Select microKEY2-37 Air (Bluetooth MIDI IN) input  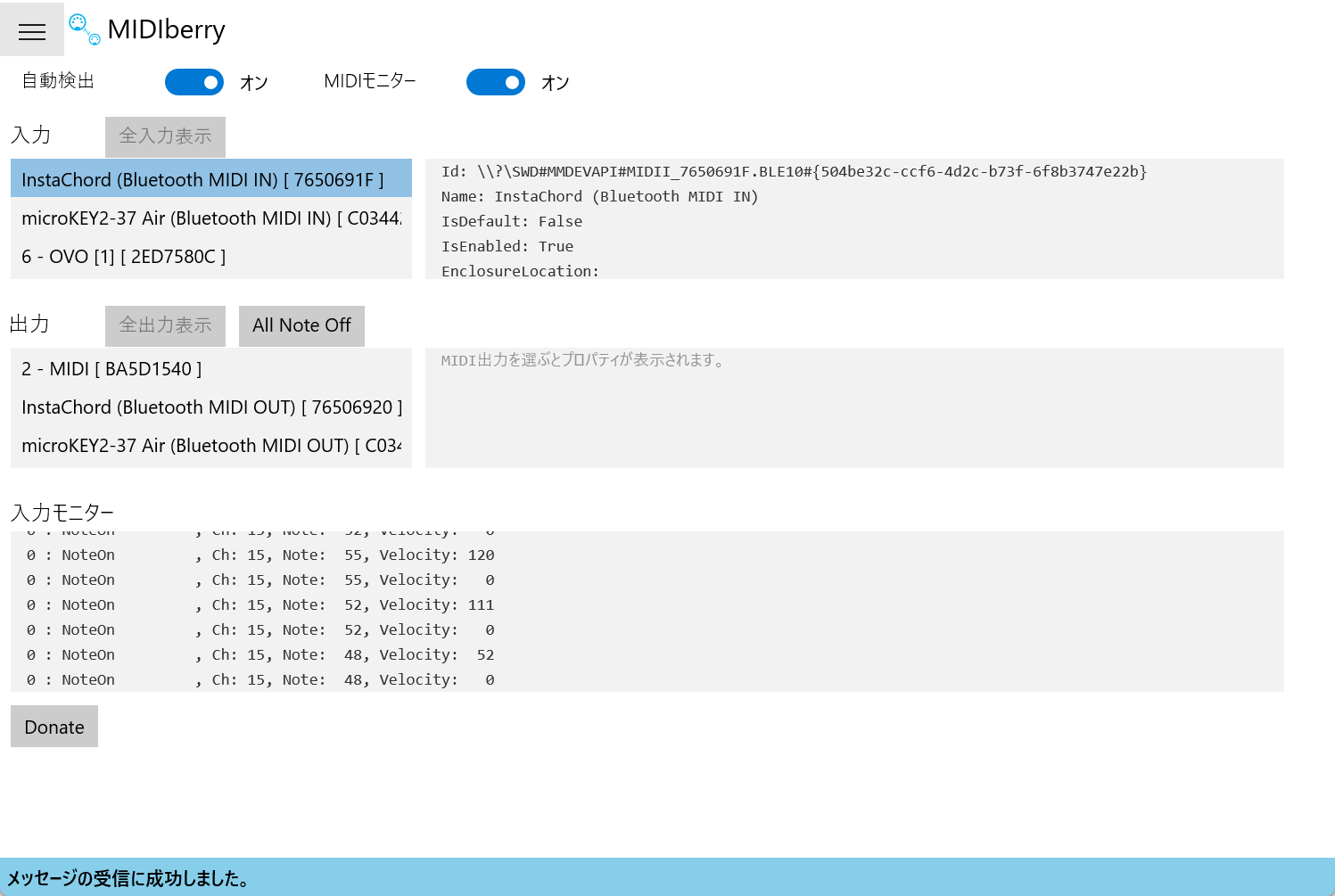pos(211,218)
